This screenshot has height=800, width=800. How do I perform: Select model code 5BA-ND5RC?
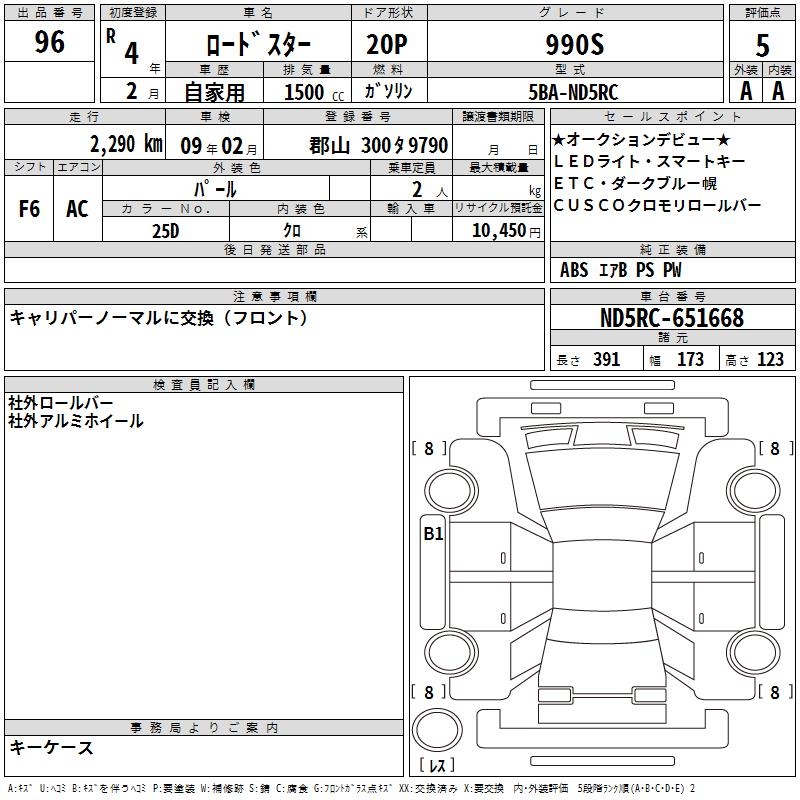coord(573,92)
